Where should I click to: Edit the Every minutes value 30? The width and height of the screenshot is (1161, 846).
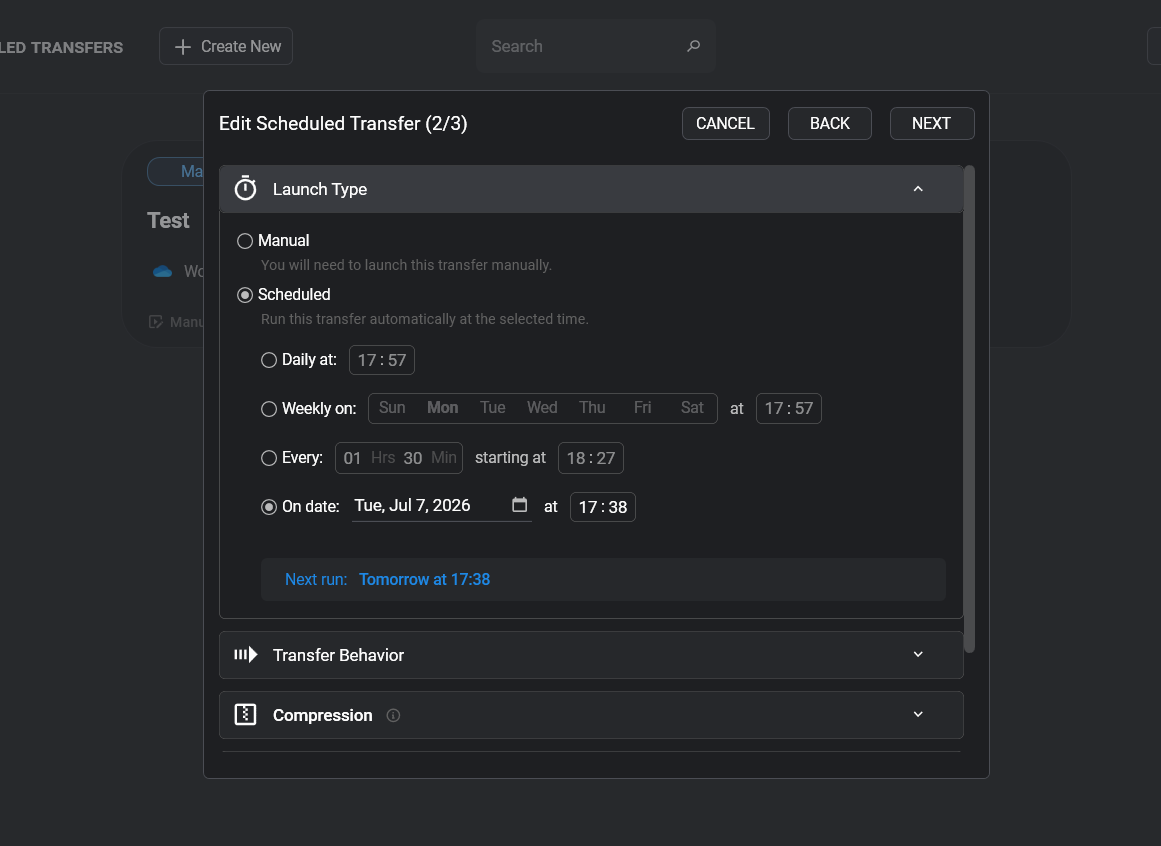click(412, 458)
